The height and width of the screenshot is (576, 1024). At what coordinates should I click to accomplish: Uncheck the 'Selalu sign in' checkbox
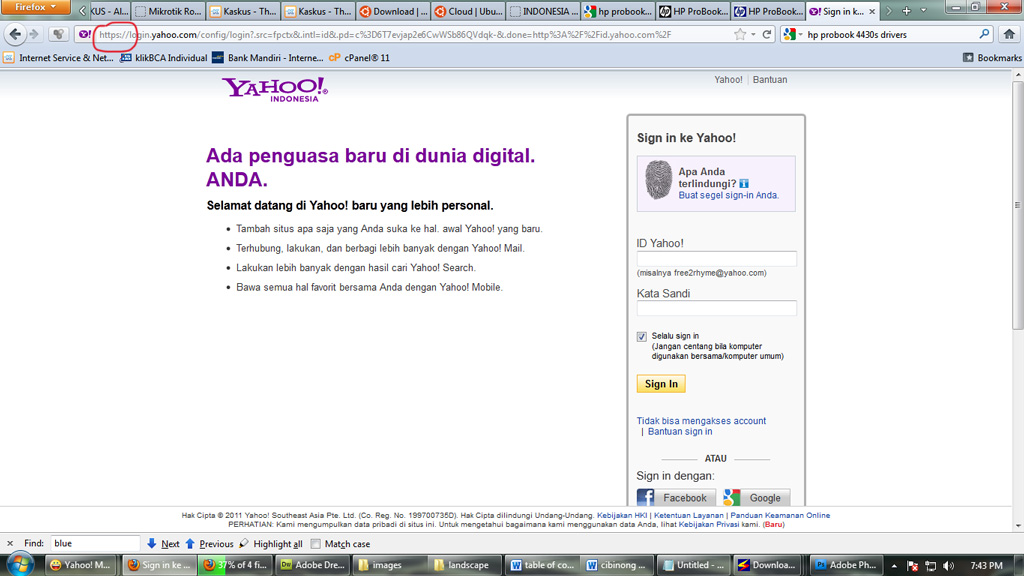pos(642,337)
